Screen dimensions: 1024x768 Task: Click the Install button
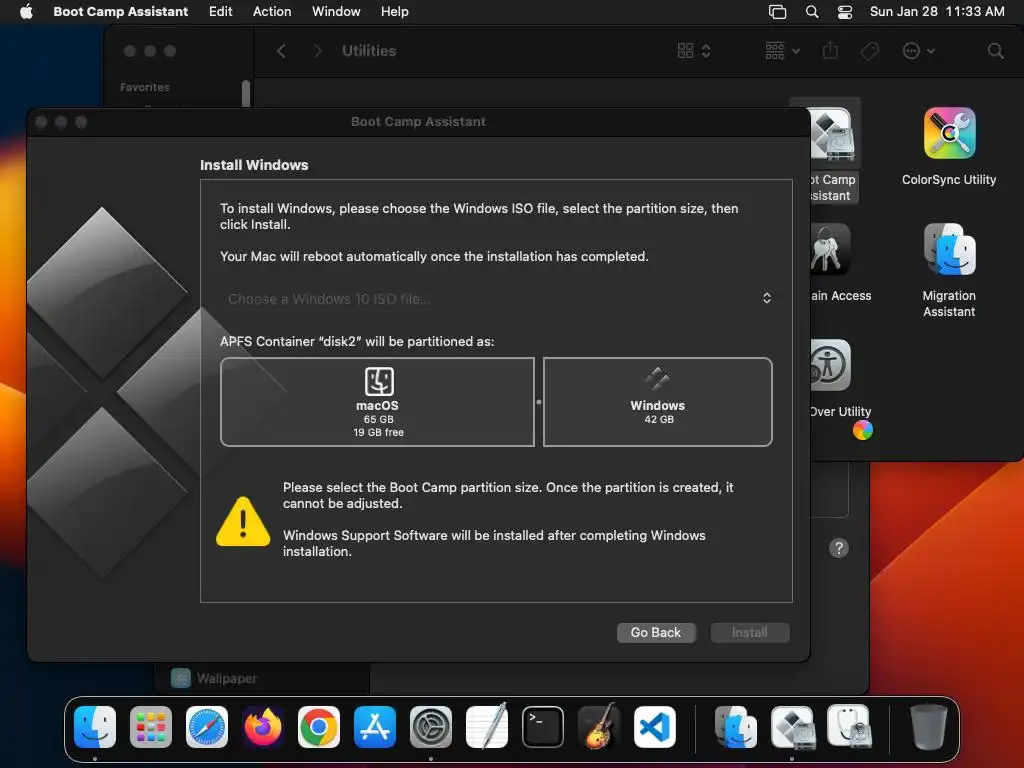coord(750,632)
